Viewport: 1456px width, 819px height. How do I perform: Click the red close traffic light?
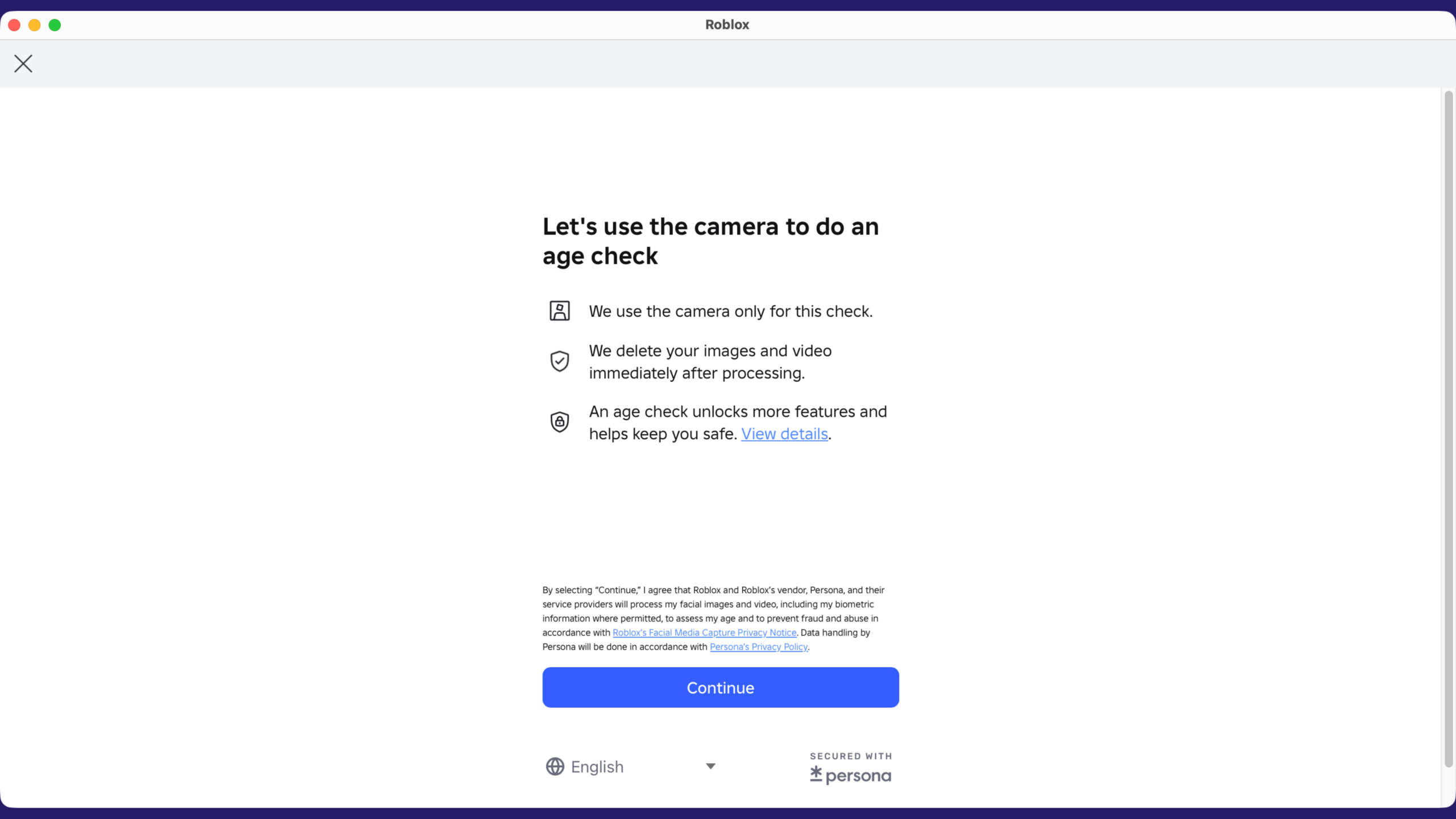14,24
